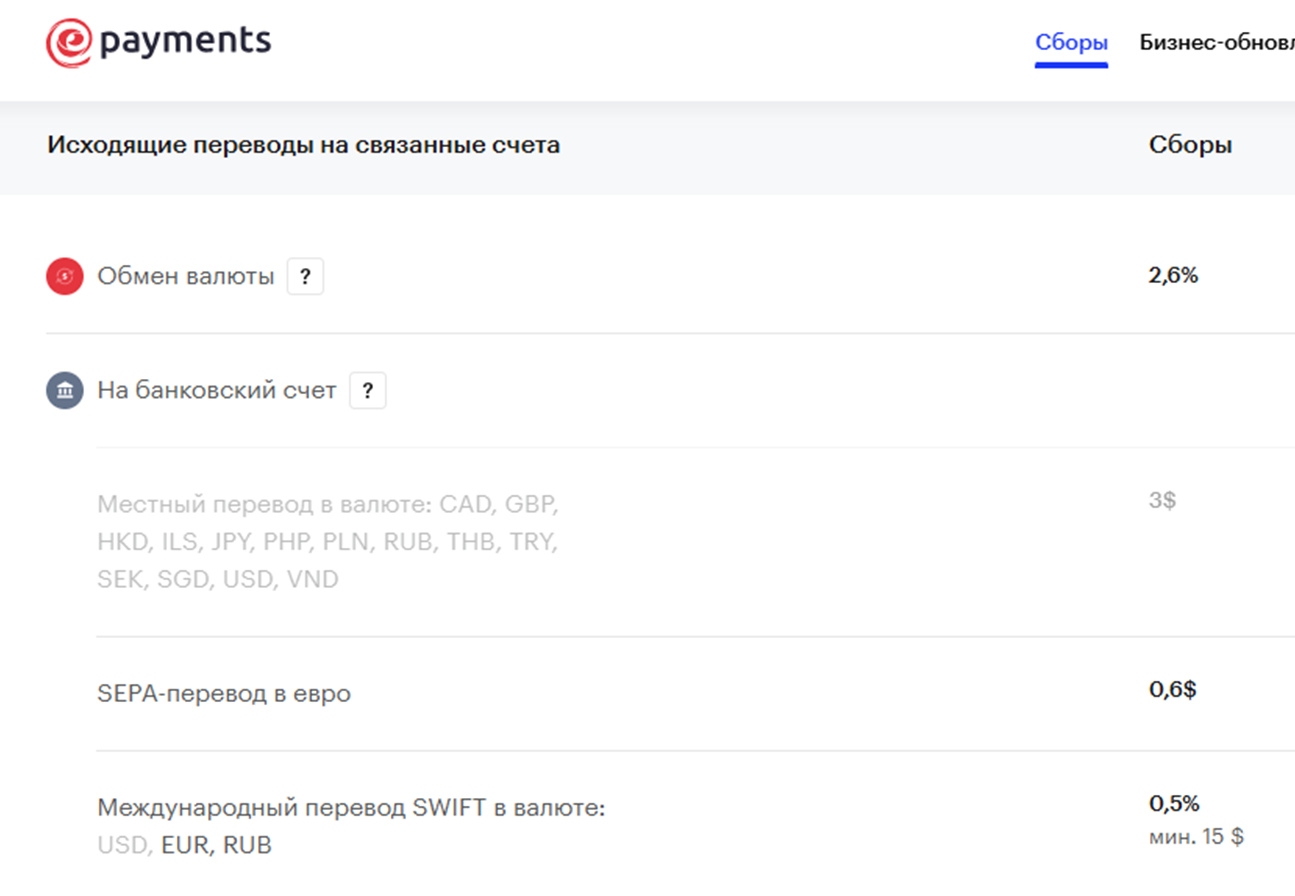Open help for На банковский счет
Image resolution: width=1295 pixels, height=896 pixels.
tap(368, 390)
